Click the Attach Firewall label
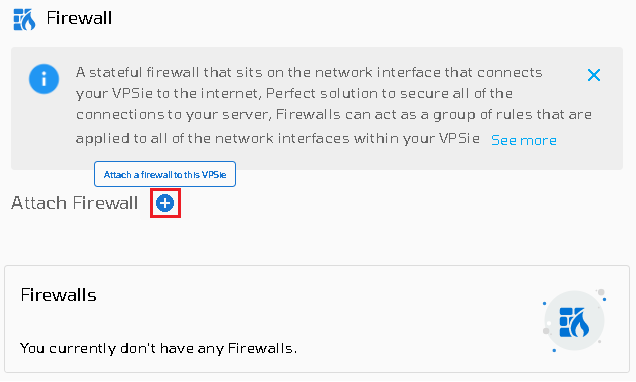The image size is (636, 382). coord(75,203)
